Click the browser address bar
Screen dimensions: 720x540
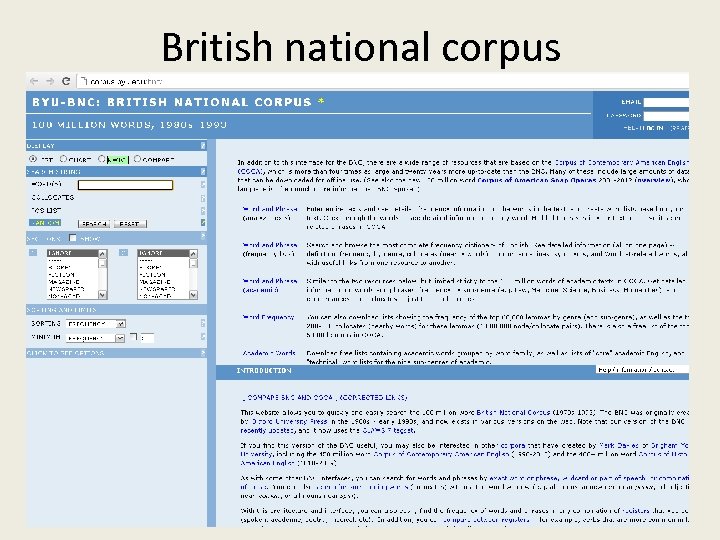(383, 81)
